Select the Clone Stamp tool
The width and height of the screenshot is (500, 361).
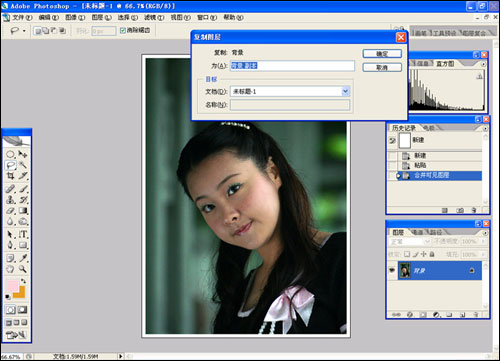click(10, 200)
